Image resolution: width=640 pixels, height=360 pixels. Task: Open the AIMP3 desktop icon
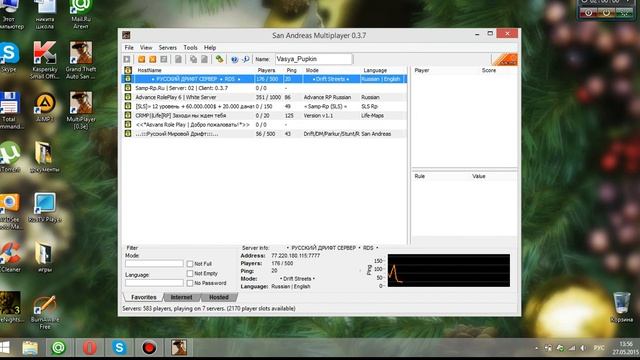pyautogui.click(x=45, y=108)
